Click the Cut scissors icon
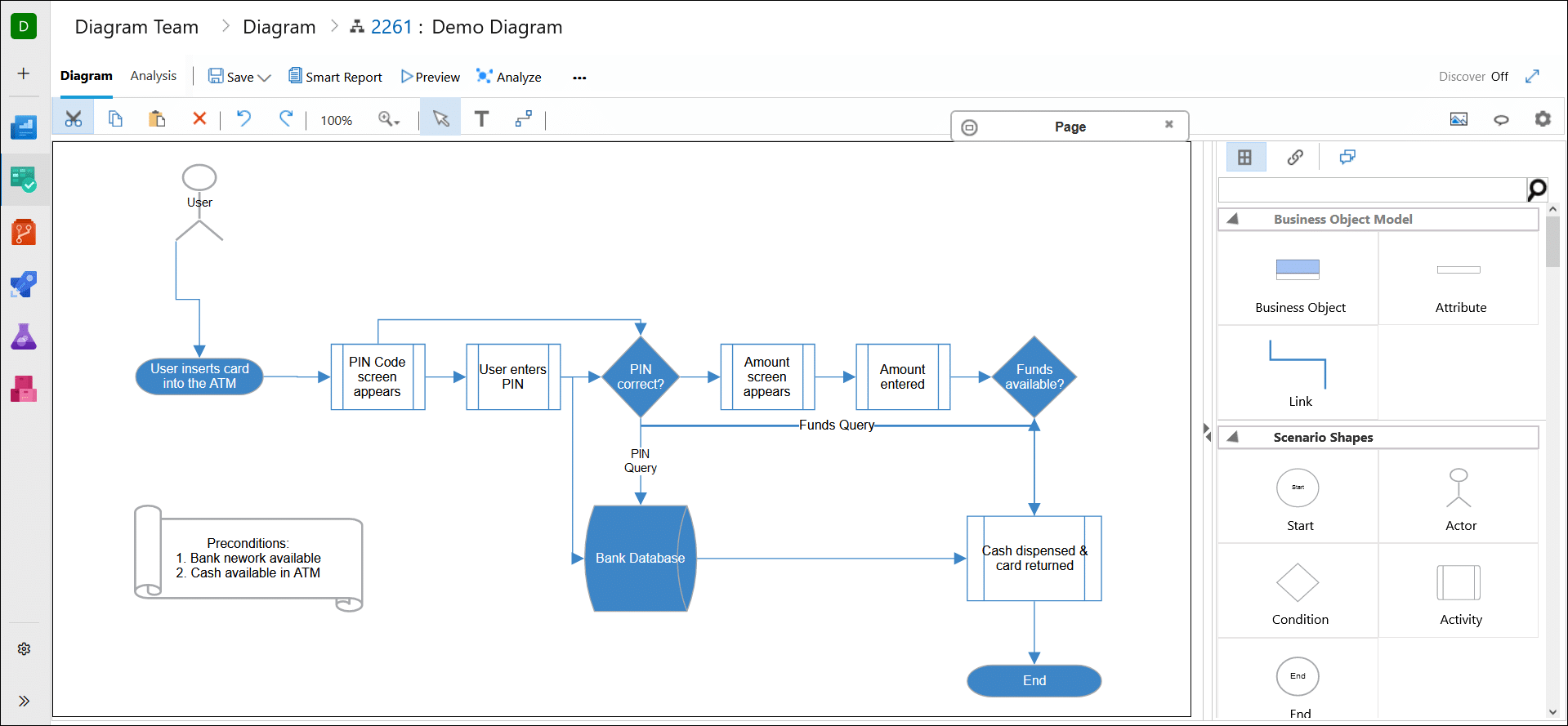The image size is (1568, 726). pos(74,119)
